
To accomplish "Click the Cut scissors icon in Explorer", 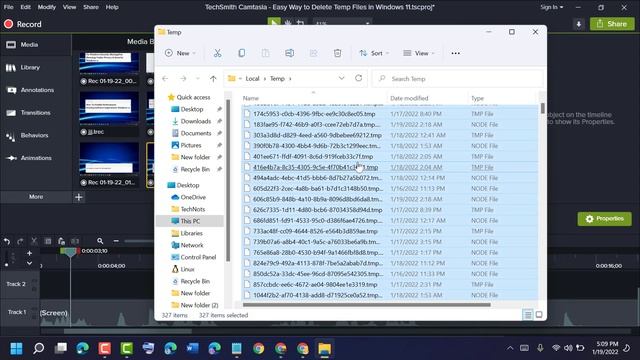I will pyautogui.click(x=217, y=53).
